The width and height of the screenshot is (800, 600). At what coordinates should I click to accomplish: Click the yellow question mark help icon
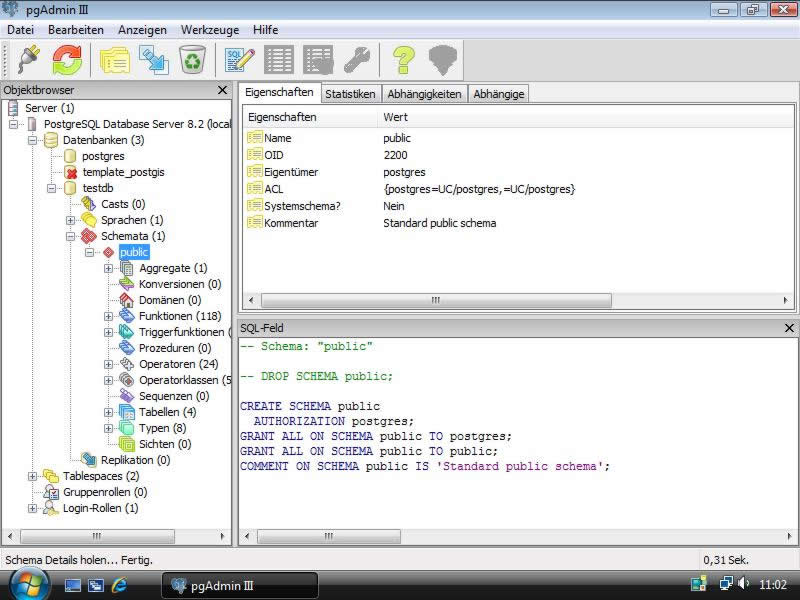click(404, 60)
